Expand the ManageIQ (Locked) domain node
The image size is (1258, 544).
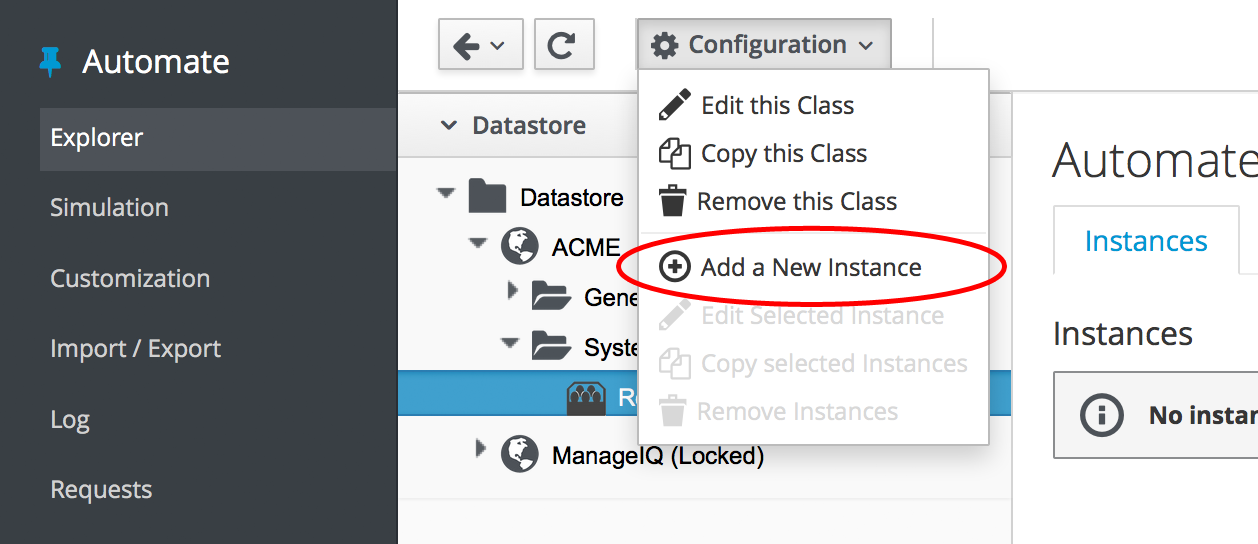point(481,450)
